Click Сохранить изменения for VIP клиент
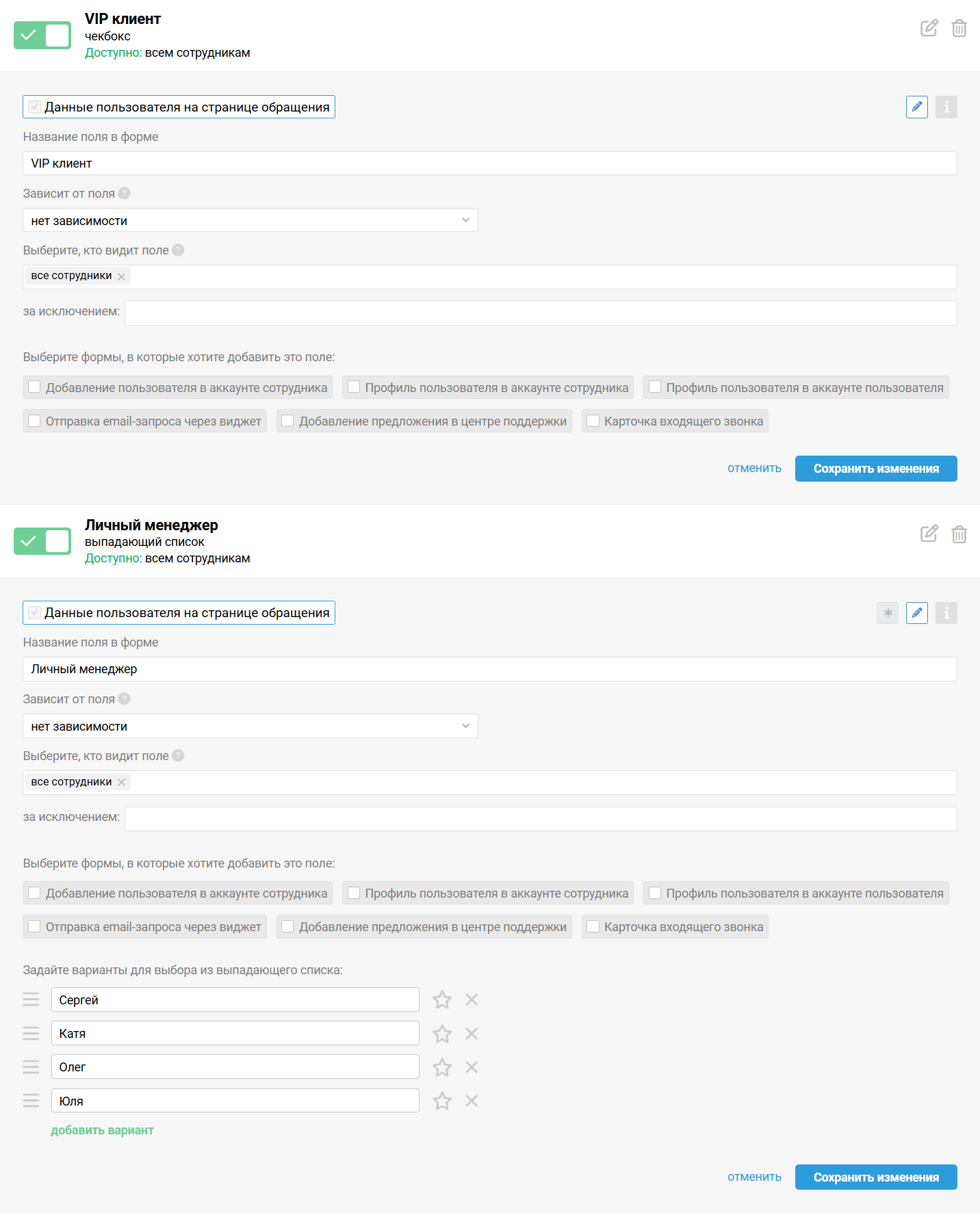 click(x=876, y=469)
